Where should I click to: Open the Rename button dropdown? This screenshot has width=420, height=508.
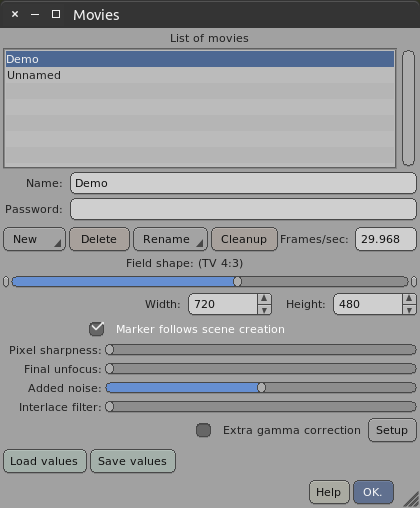click(x=170, y=239)
